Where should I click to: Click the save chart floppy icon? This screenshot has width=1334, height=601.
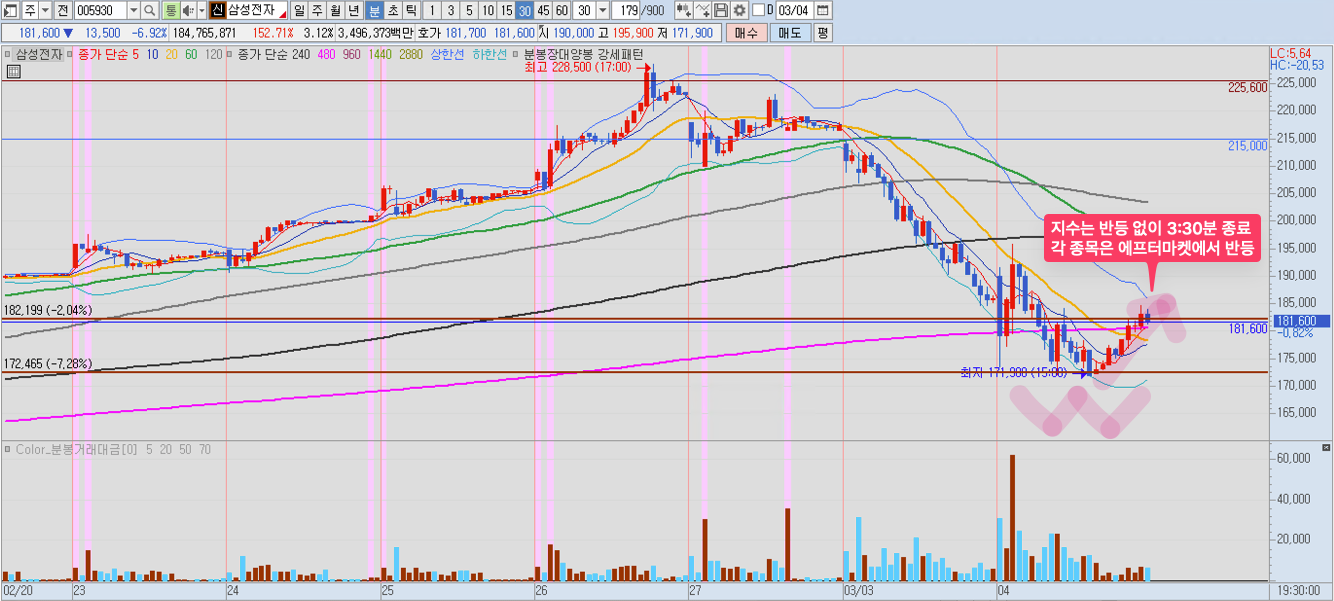coord(721,10)
